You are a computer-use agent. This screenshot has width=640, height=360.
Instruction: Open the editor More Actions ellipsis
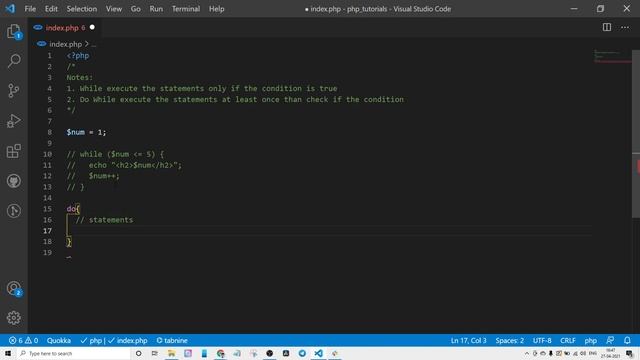[x=625, y=27]
